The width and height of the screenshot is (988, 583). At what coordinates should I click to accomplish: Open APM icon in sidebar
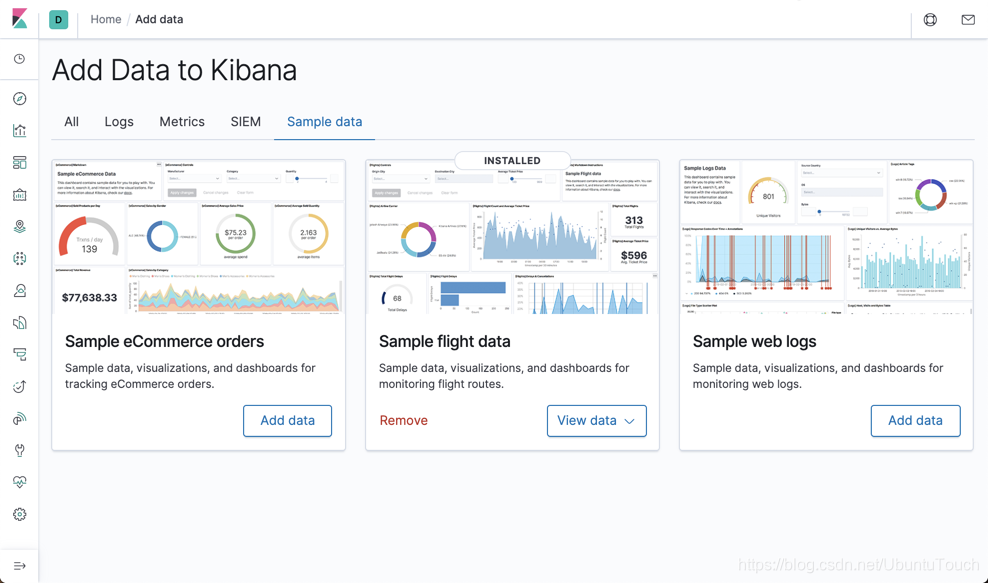pyautogui.click(x=20, y=354)
